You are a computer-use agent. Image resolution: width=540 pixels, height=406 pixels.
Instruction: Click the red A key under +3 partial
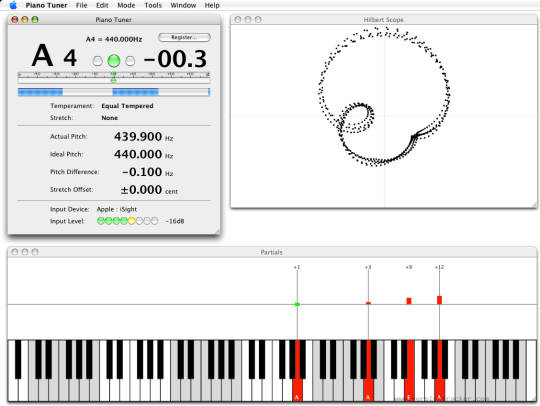368,390
